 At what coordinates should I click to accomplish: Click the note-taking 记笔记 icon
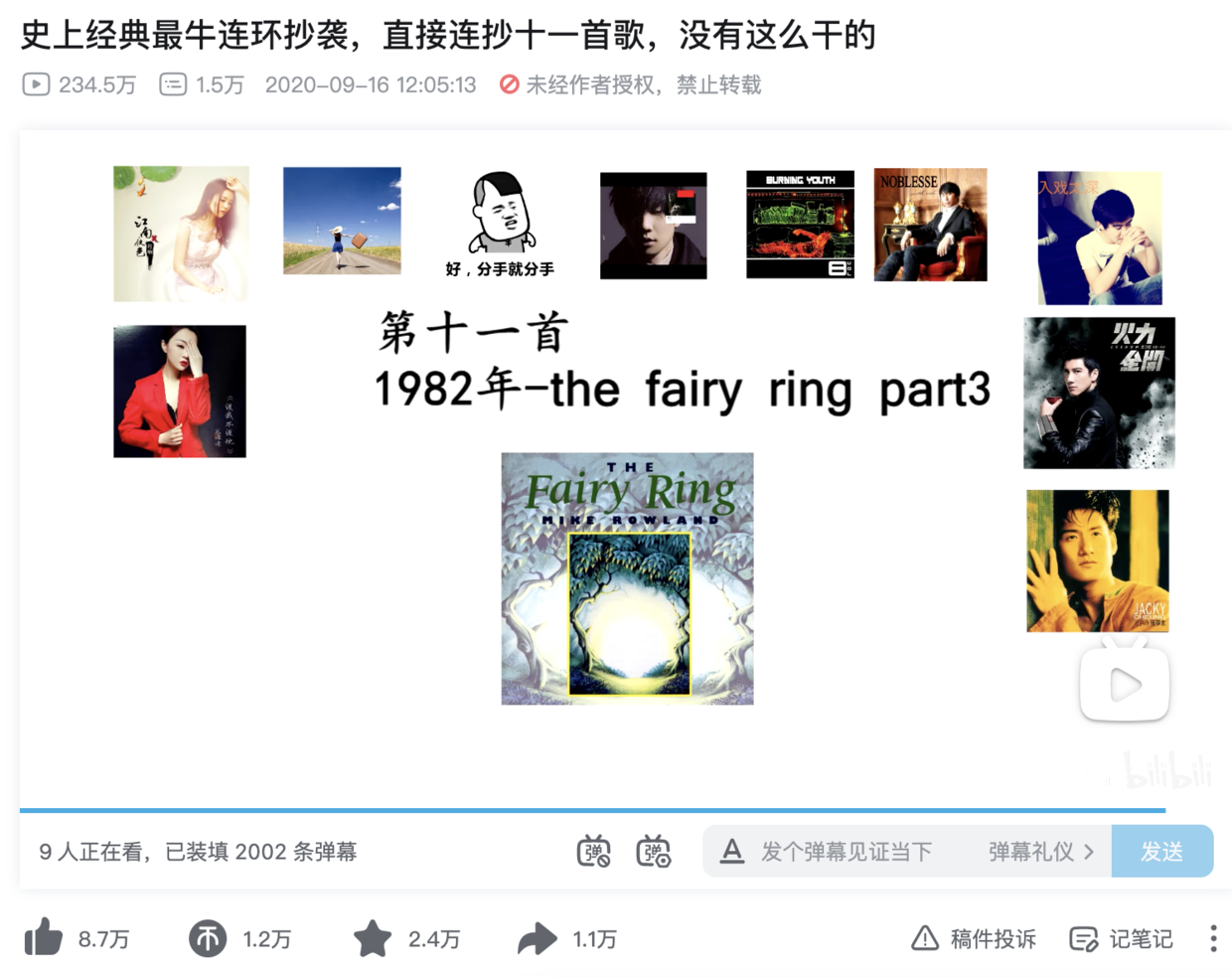pos(1083,938)
